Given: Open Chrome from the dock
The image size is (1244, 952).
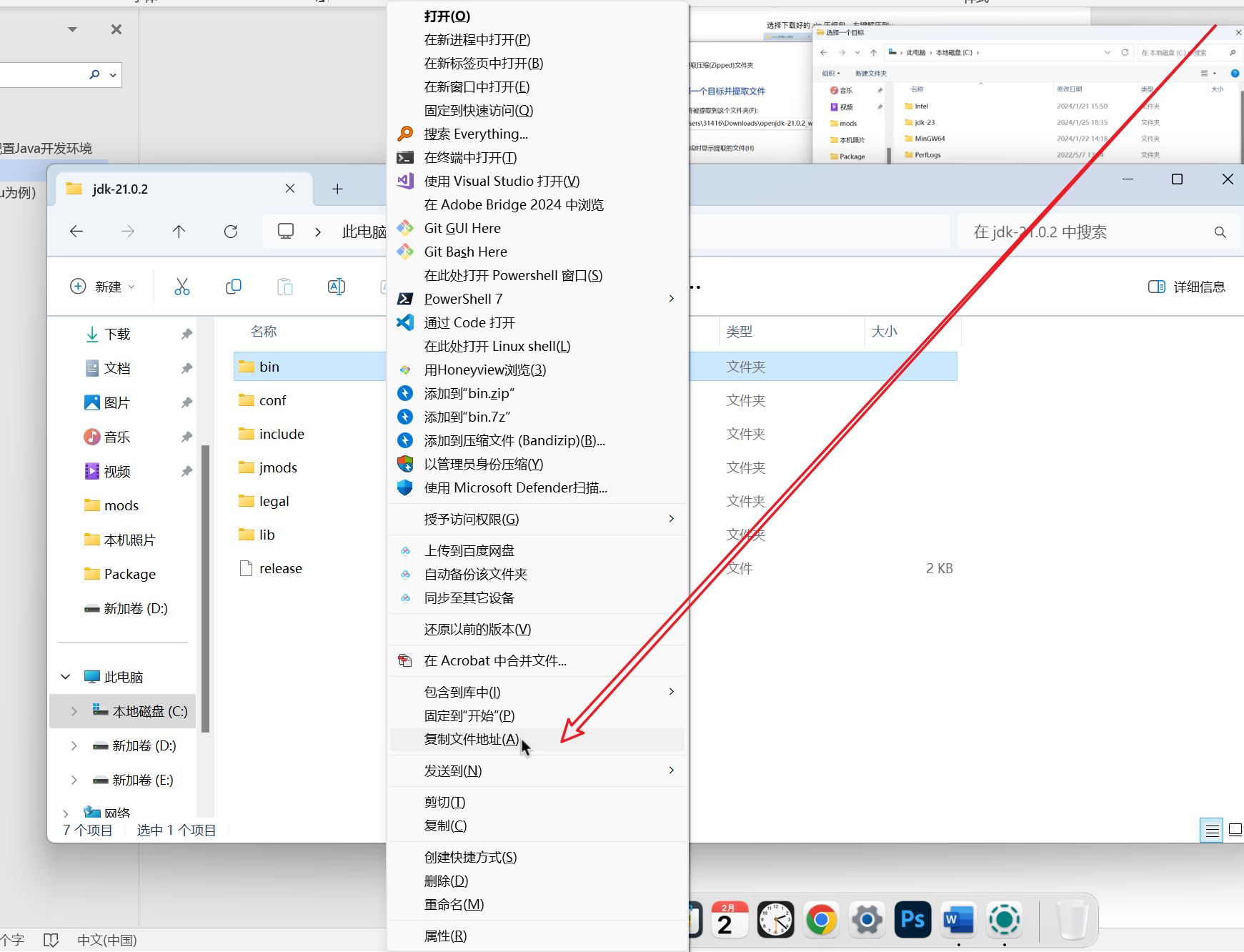Looking at the screenshot, I should [x=821, y=919].
